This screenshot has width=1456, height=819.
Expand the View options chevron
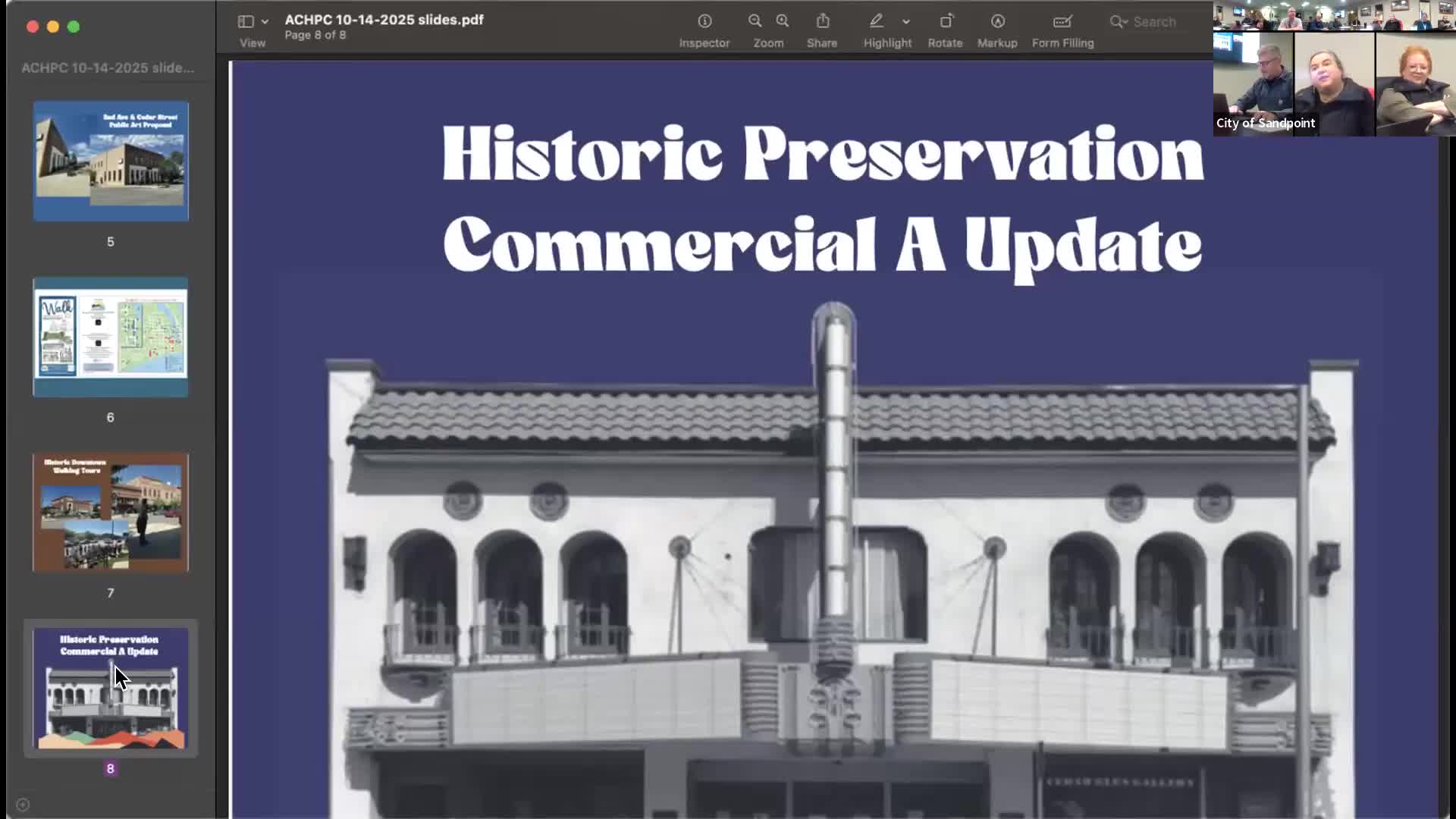265,21
